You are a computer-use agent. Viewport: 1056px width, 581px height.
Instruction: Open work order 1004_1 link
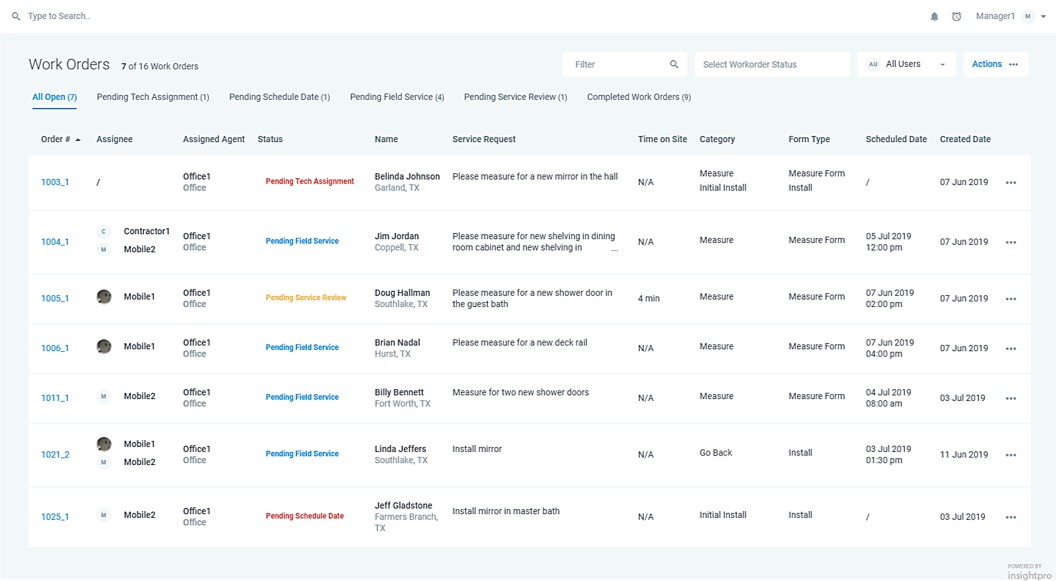pos(55,242)
